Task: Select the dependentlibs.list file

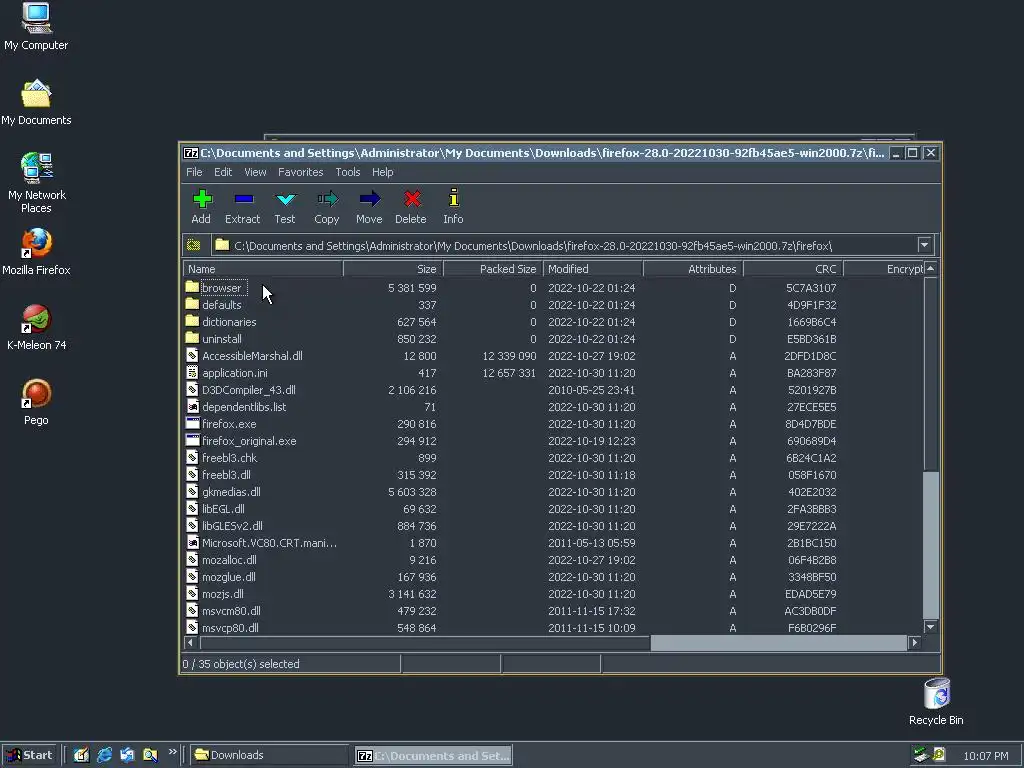Action: point(244,407)
